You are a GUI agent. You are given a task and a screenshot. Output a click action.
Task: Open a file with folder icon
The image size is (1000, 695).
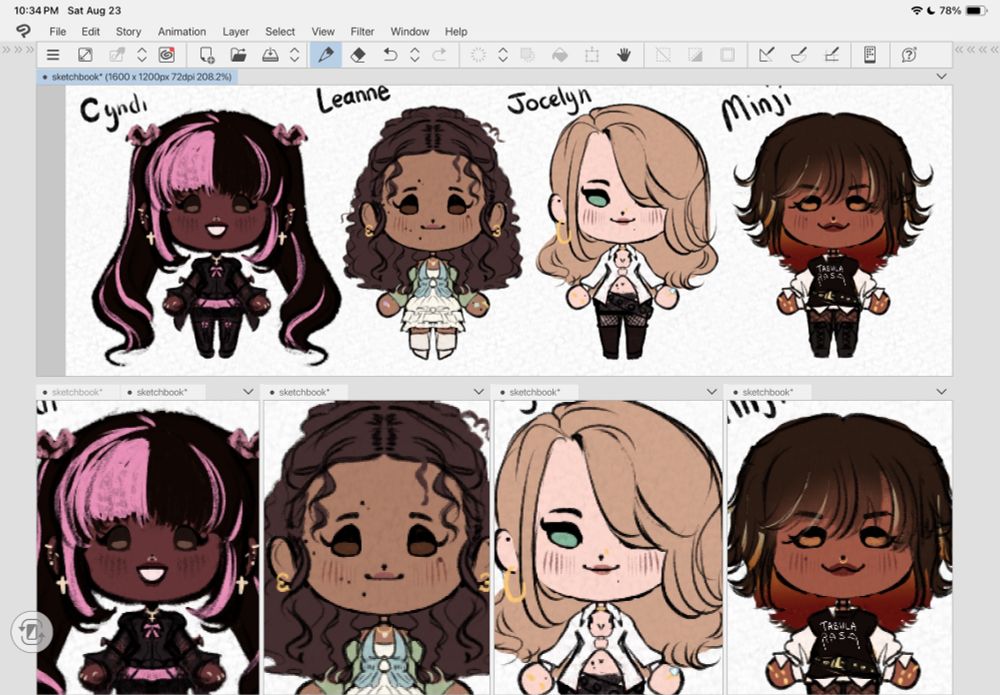tap(238, 55)
